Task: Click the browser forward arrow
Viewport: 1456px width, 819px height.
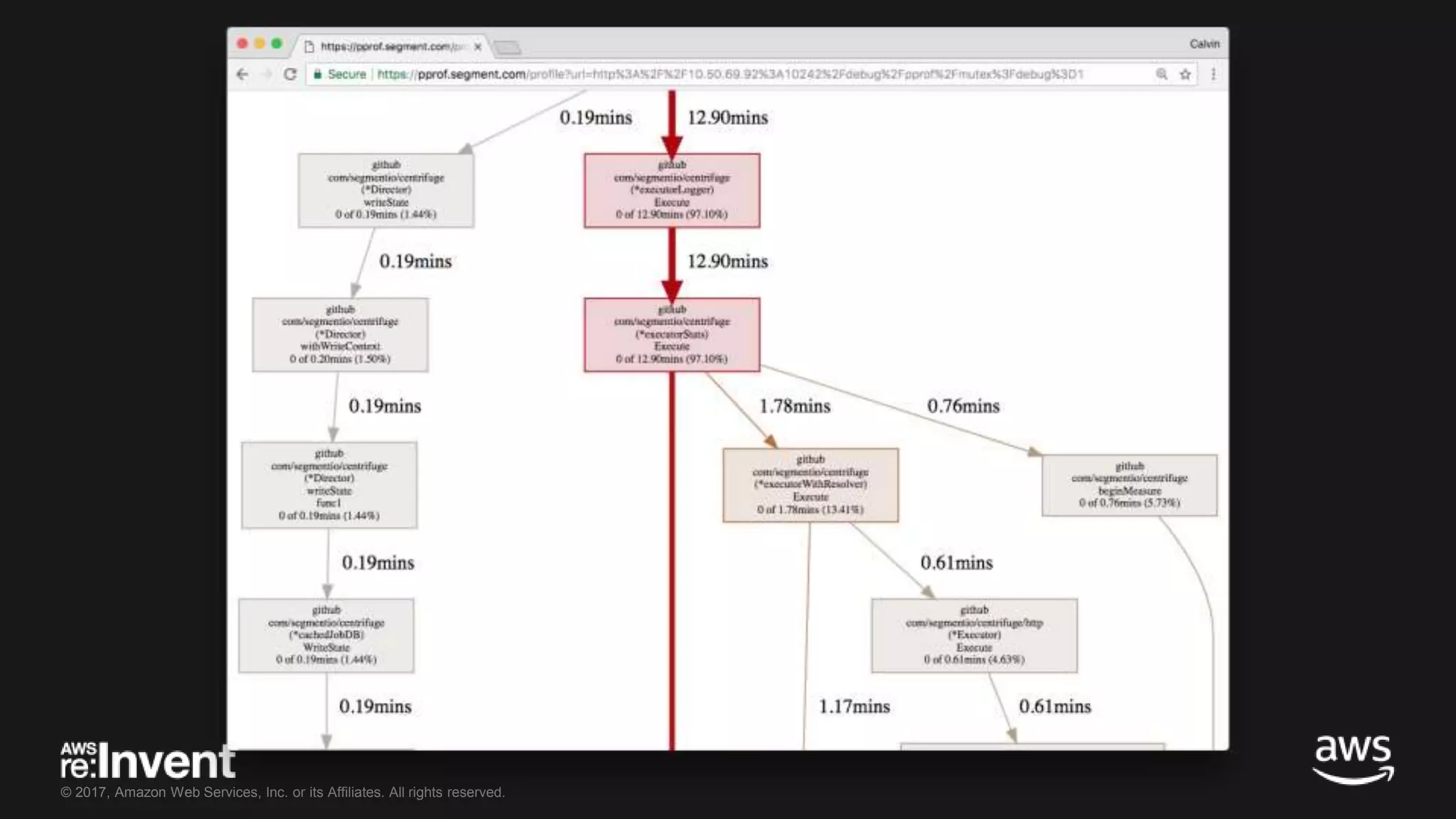Action: 267,74
